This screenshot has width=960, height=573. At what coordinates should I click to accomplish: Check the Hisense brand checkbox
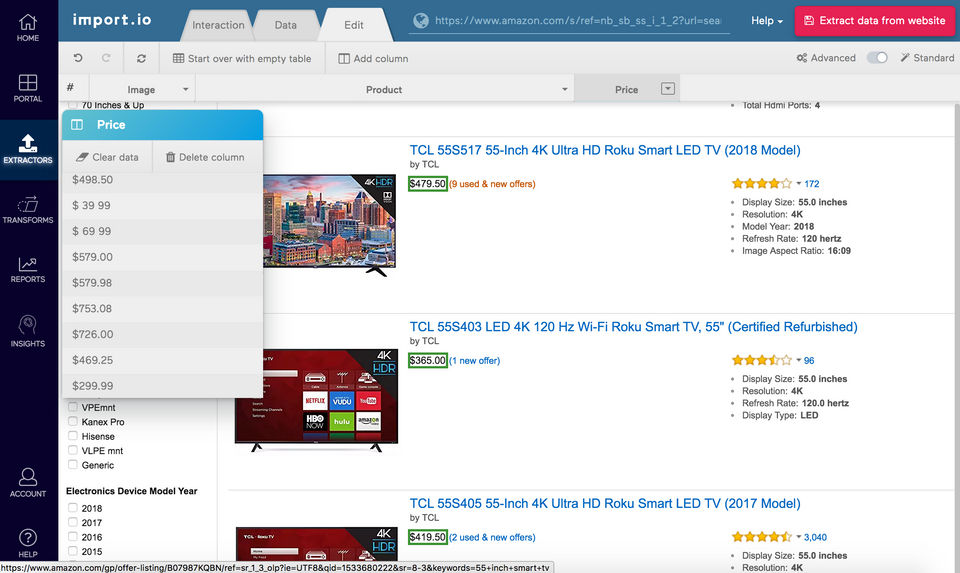click(73, 436)
